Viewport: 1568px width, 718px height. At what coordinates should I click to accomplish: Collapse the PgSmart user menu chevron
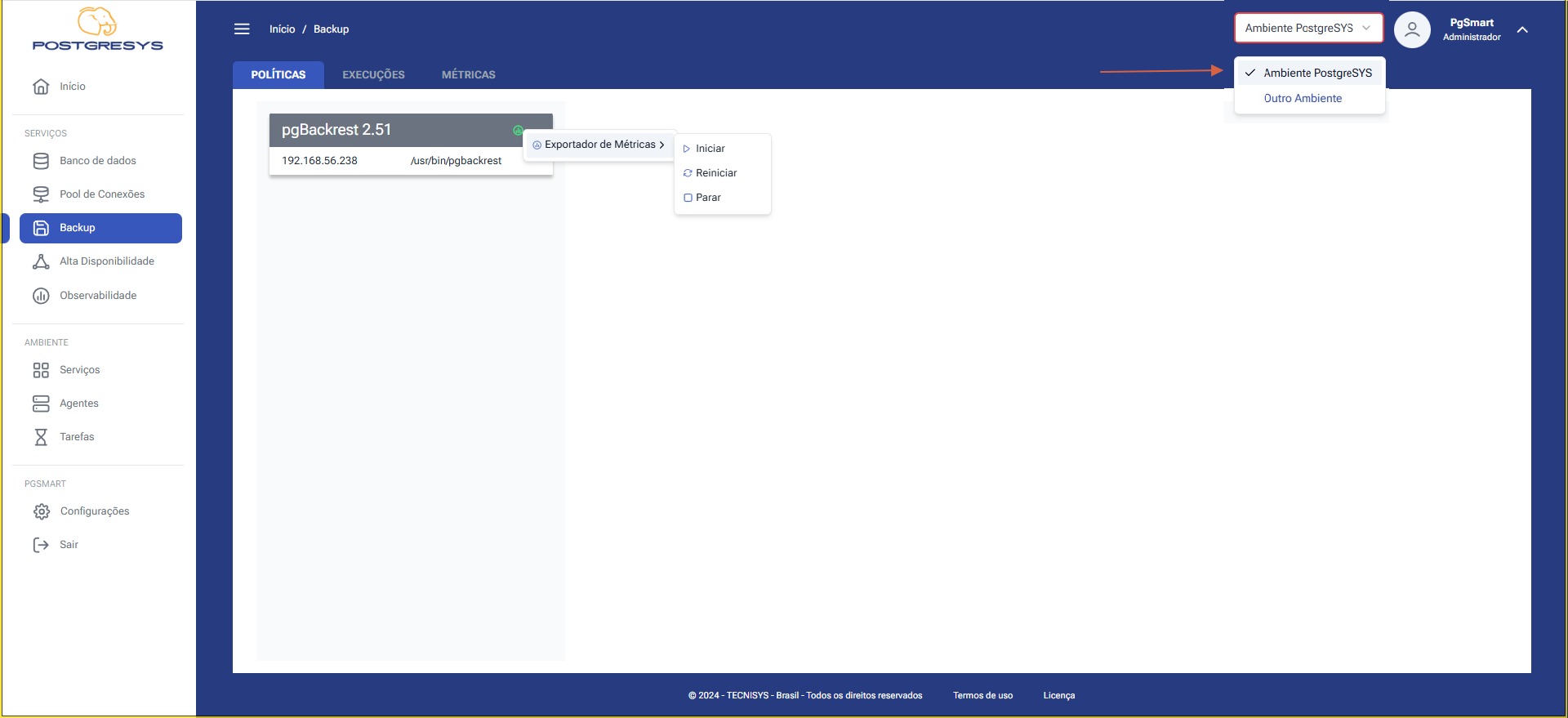[x=1522, y=29]
